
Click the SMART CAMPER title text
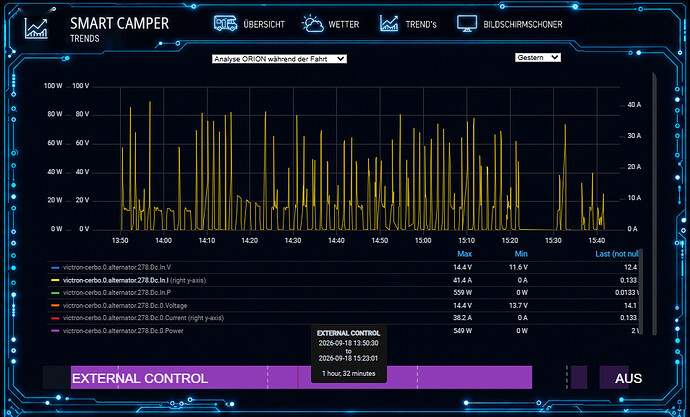pyautogui.click(x=119, y=23)
